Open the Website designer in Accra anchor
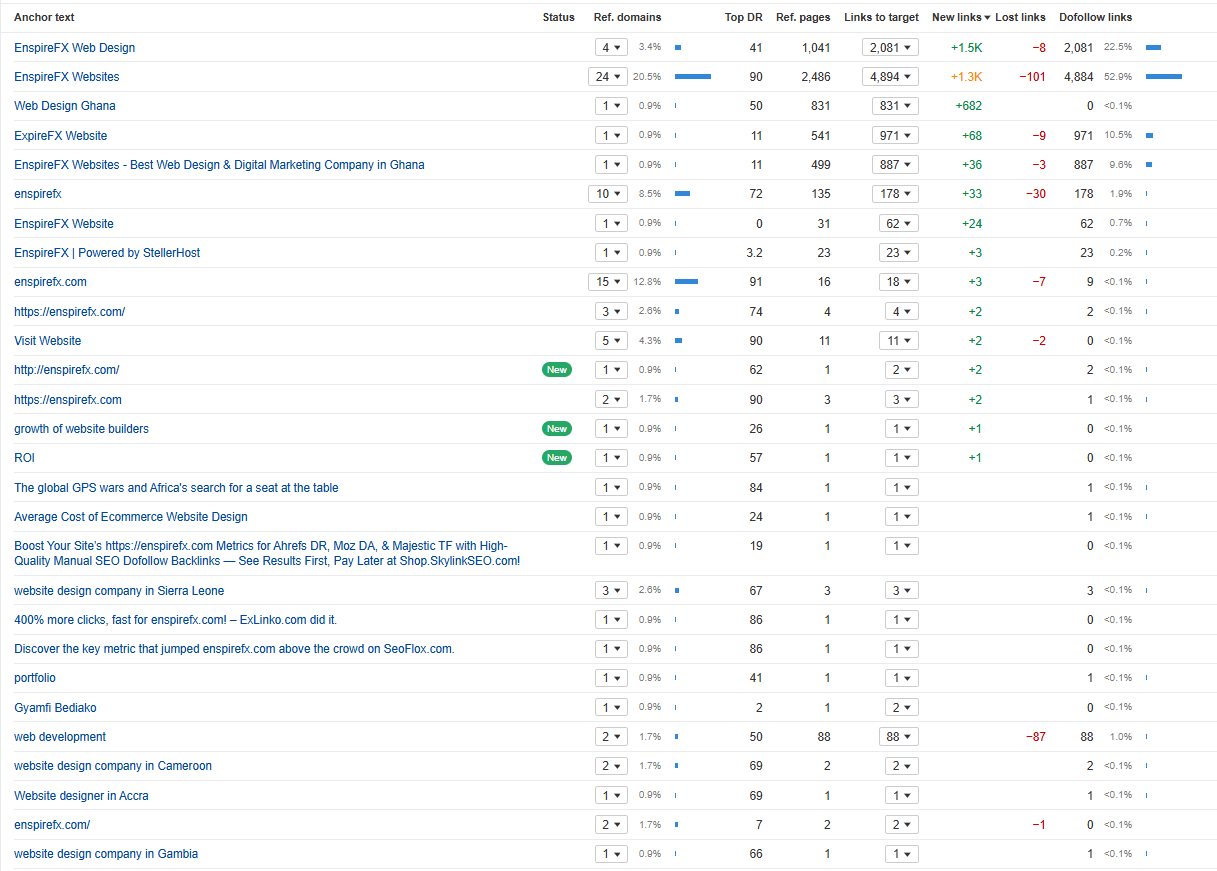Image resolution: width=1217 pixels, height=871 pixels. point(81,796)
